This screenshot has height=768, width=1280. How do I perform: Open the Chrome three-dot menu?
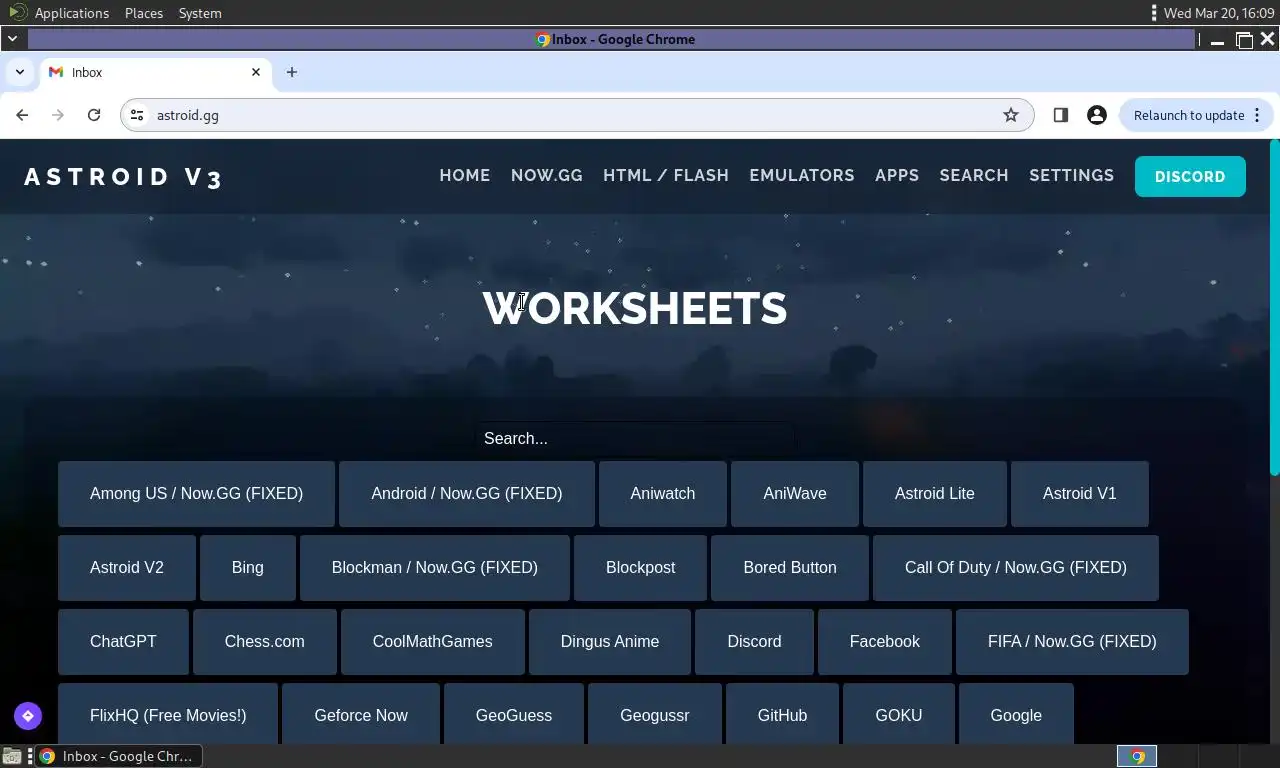click(x=1257, y=115)
